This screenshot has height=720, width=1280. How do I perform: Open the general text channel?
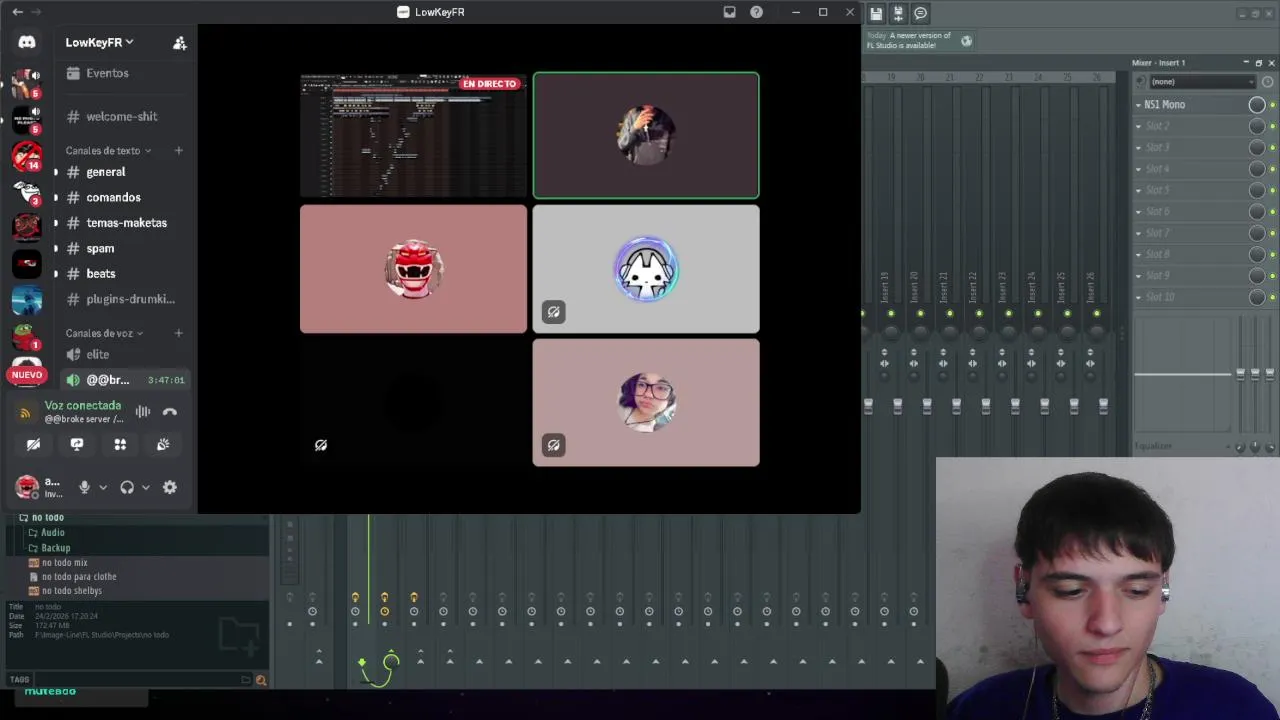pos(106,172)
